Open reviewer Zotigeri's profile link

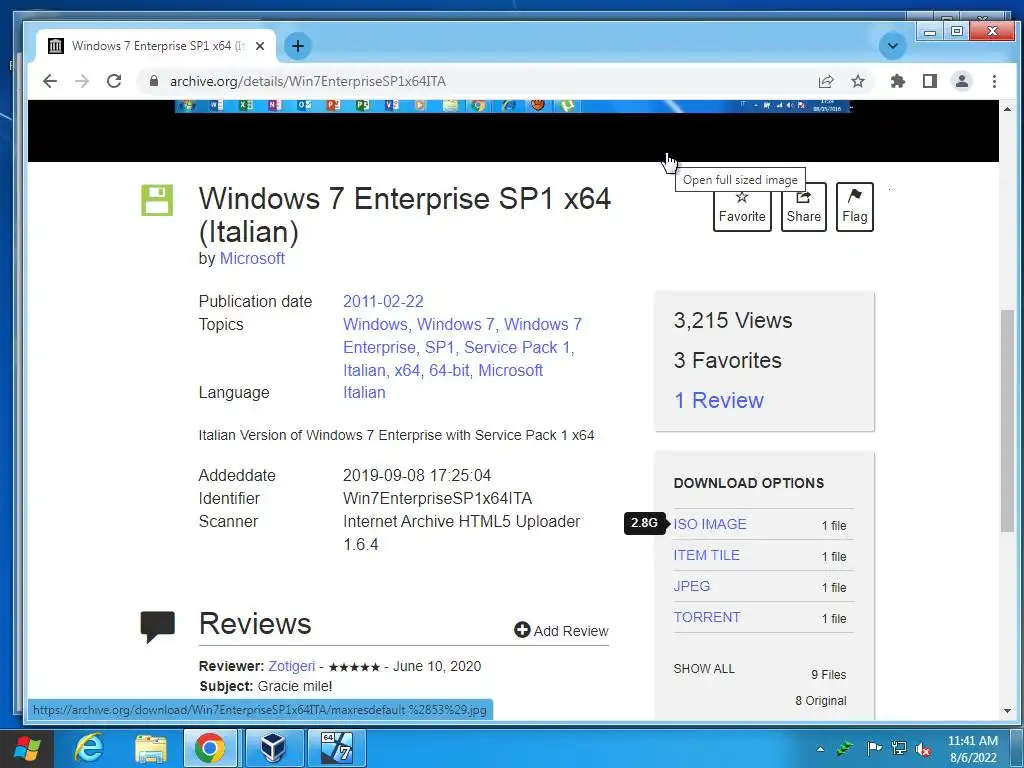click(x=292, y=666)
